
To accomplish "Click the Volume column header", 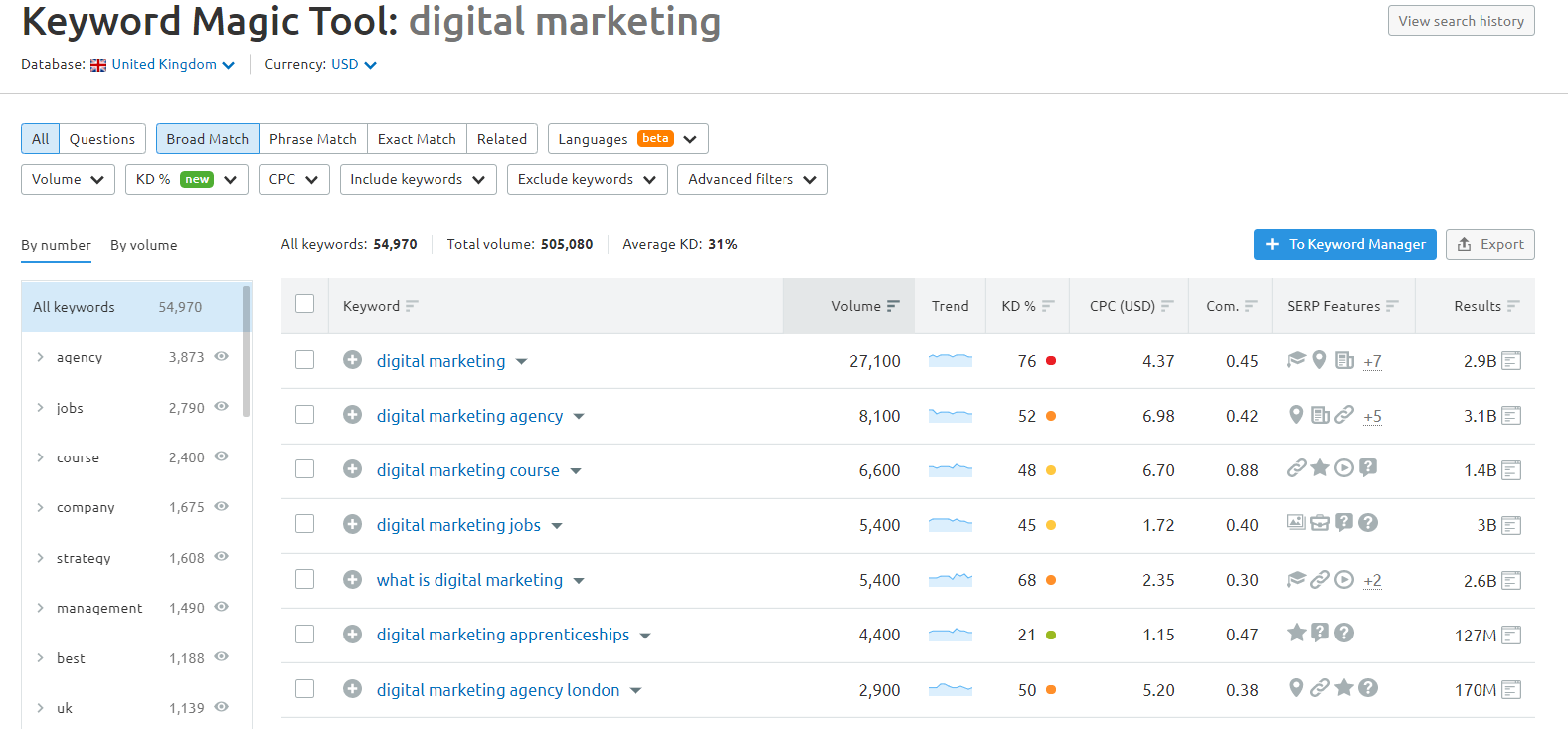I will point(848,306).
